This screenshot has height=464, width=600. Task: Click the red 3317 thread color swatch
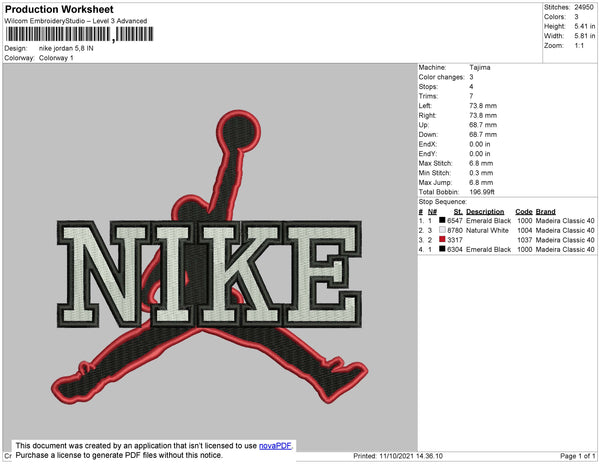click(442, 239)
